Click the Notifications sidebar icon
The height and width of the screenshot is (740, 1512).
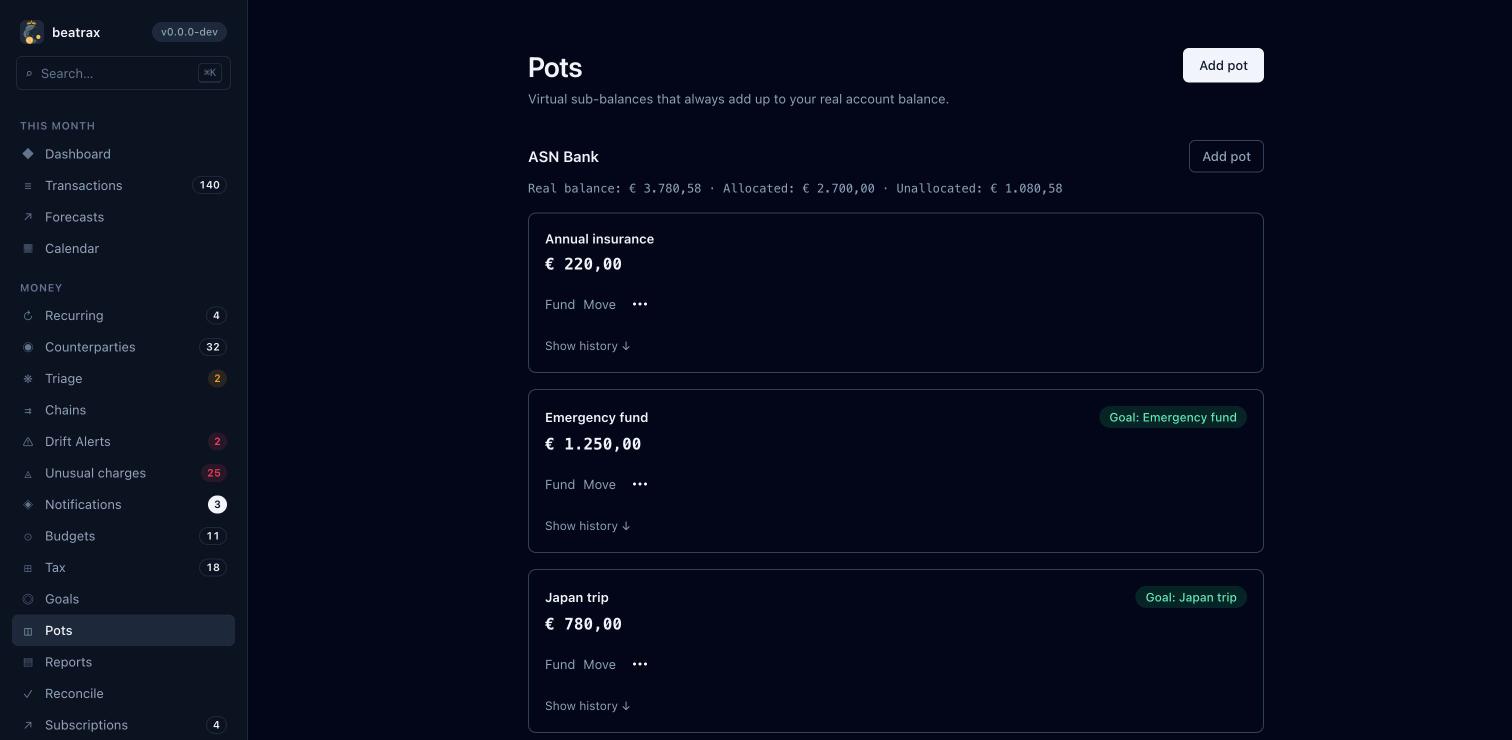[28, 505]
